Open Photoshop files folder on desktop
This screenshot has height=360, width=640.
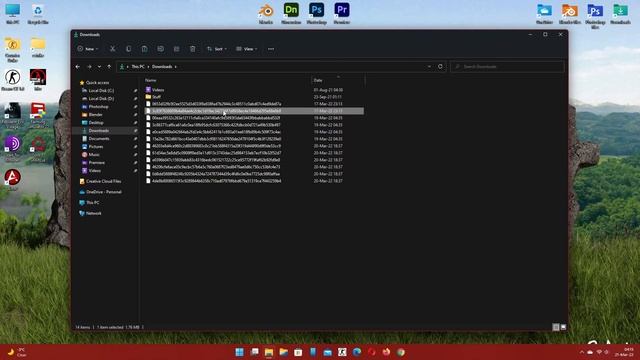tap(595, 16)
